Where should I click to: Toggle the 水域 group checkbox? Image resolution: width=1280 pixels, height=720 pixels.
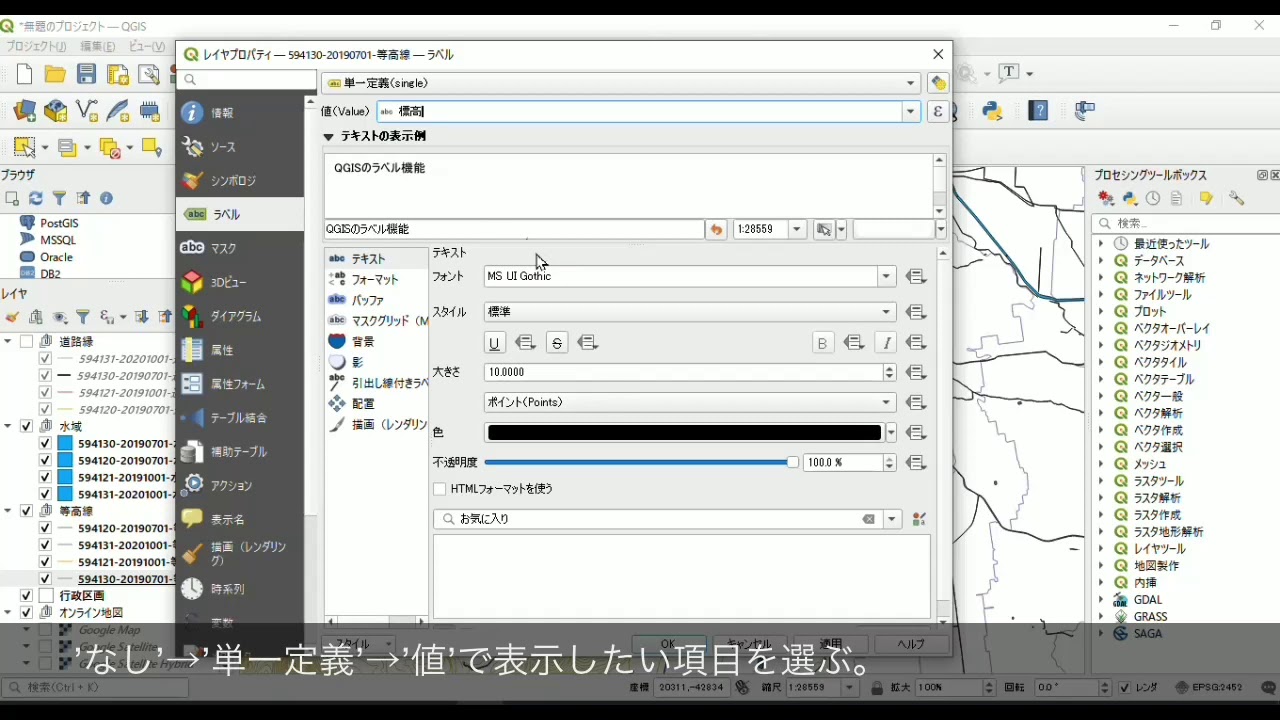27,426
